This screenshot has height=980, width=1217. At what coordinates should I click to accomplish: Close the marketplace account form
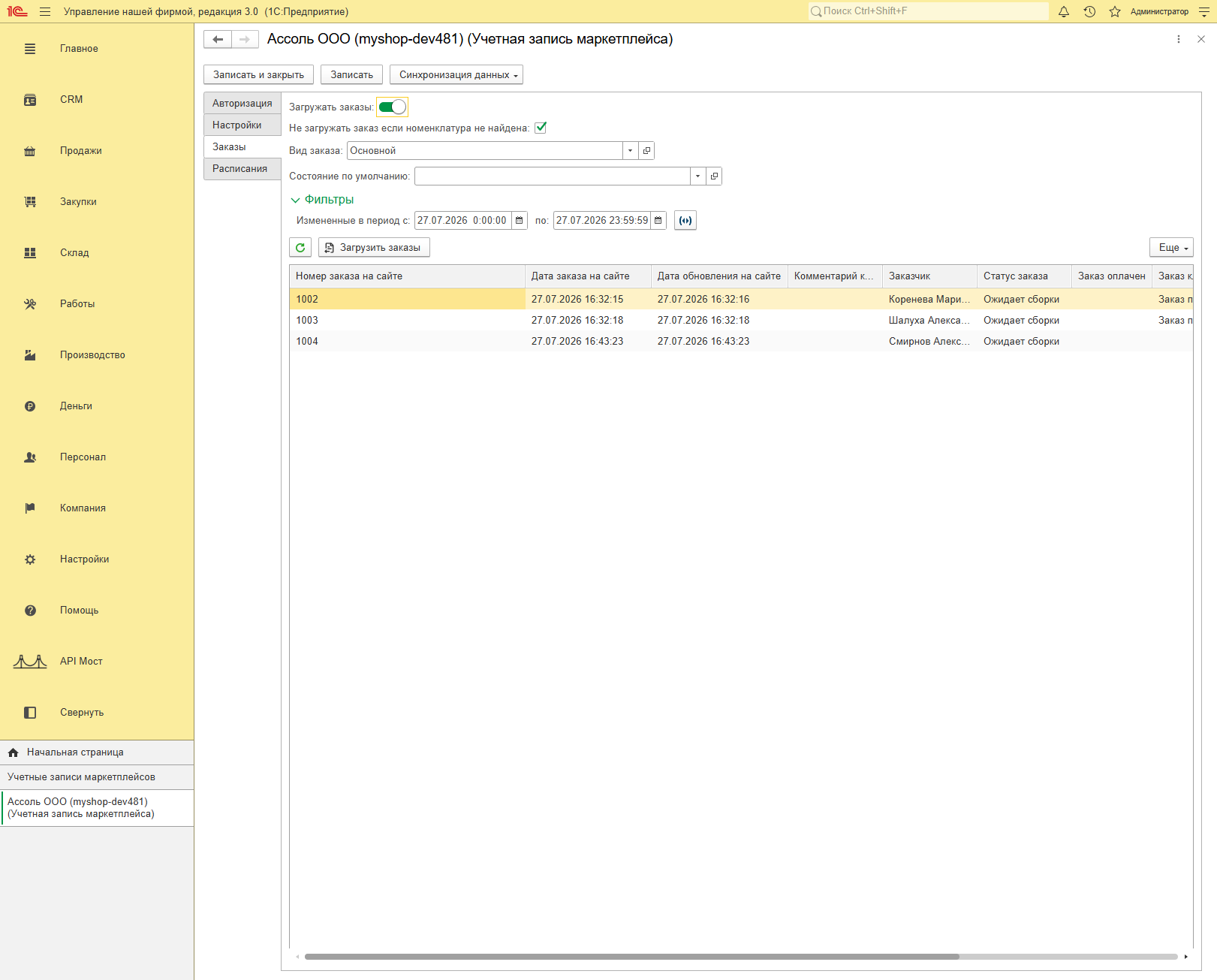(x=1201, y=39)
